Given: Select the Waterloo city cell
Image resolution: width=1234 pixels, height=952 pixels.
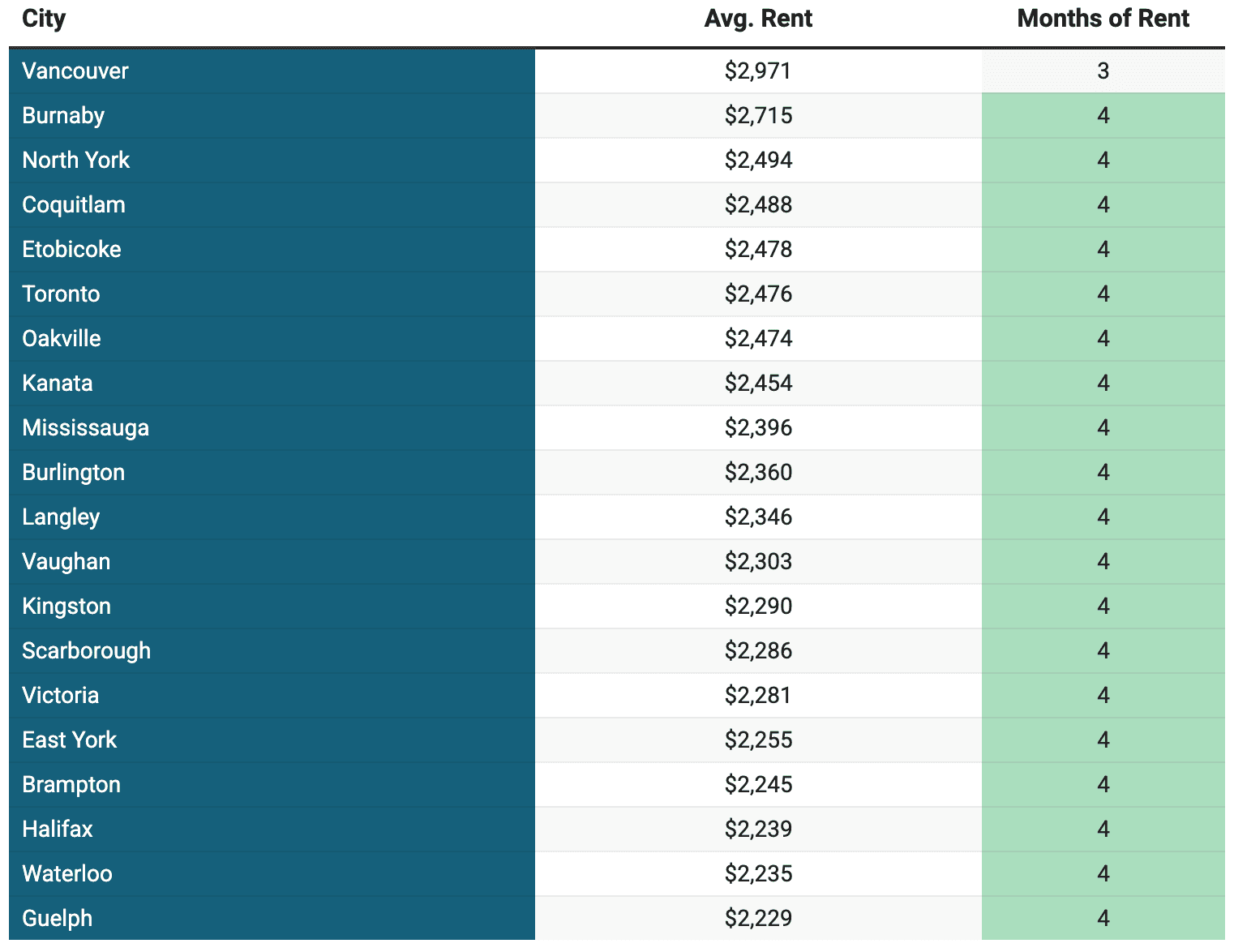Looking at the screenshot, I should (272, 874).
